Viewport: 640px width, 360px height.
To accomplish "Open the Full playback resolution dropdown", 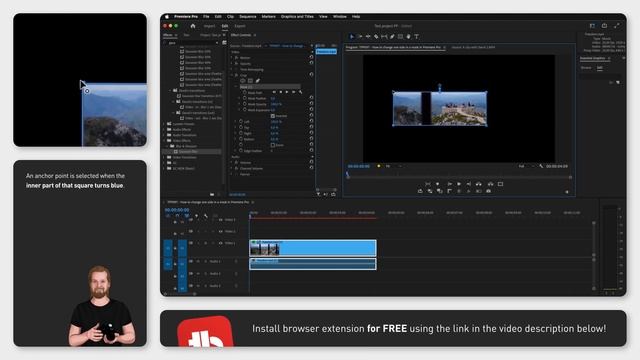I will (526, 166).
